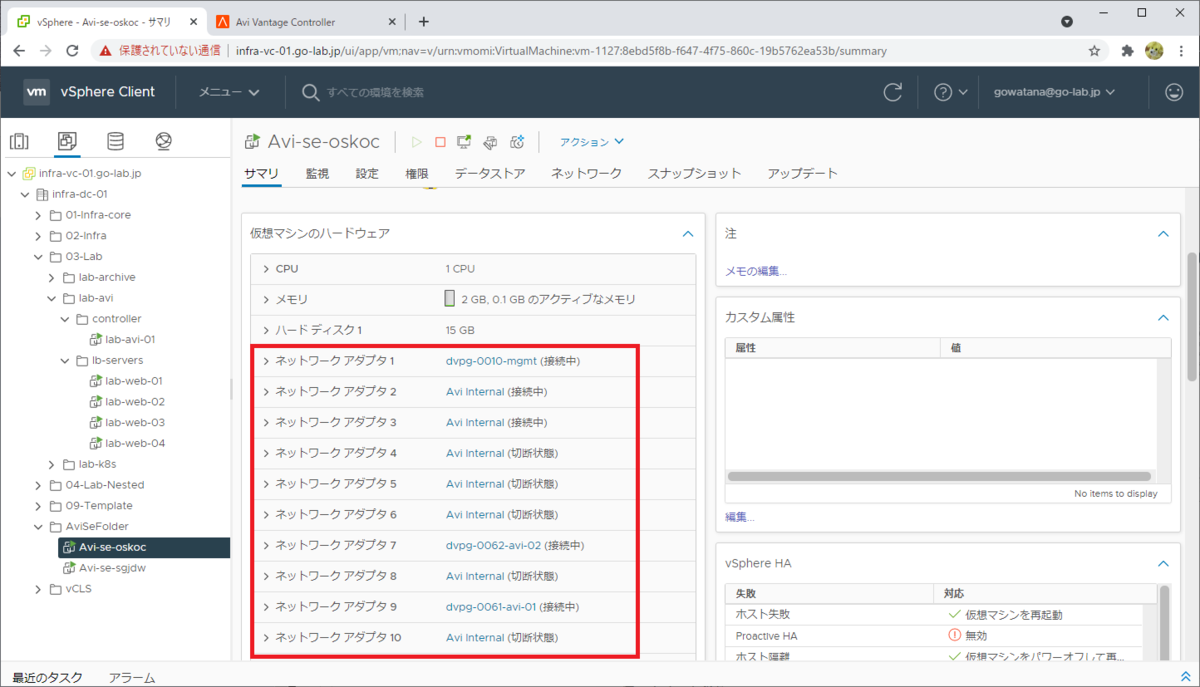Click the take snapshot toolbar icon
1200x687 pixels.
pos(517,142)
